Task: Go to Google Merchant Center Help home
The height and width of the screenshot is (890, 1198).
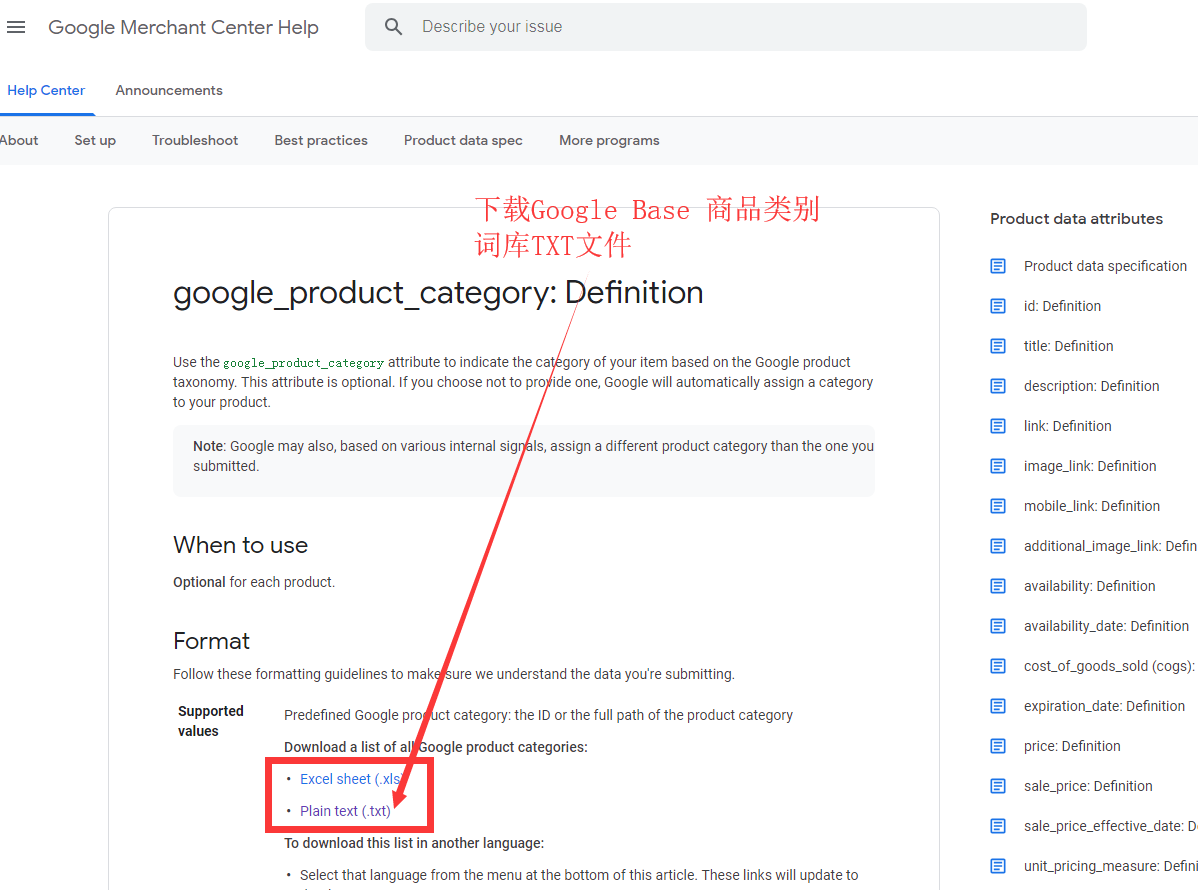Action: pyautogui.click(x=183, y=28)
